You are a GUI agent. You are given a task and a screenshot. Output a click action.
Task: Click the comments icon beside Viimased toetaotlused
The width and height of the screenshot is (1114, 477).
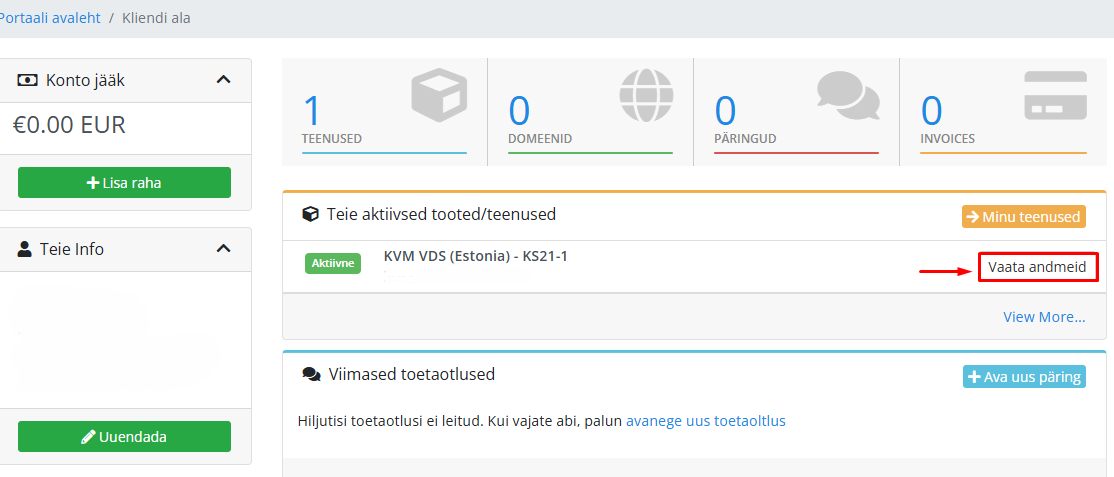click(311, 374)
